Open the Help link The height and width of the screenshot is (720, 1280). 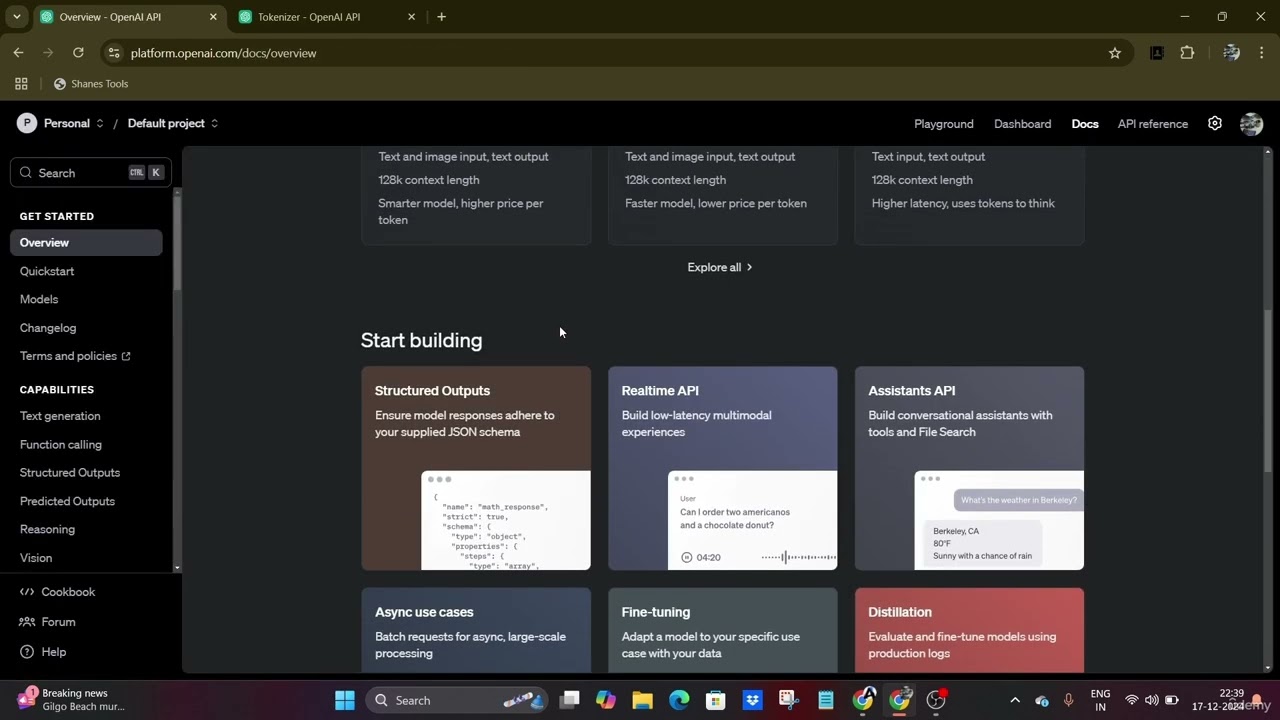point(43,652)
